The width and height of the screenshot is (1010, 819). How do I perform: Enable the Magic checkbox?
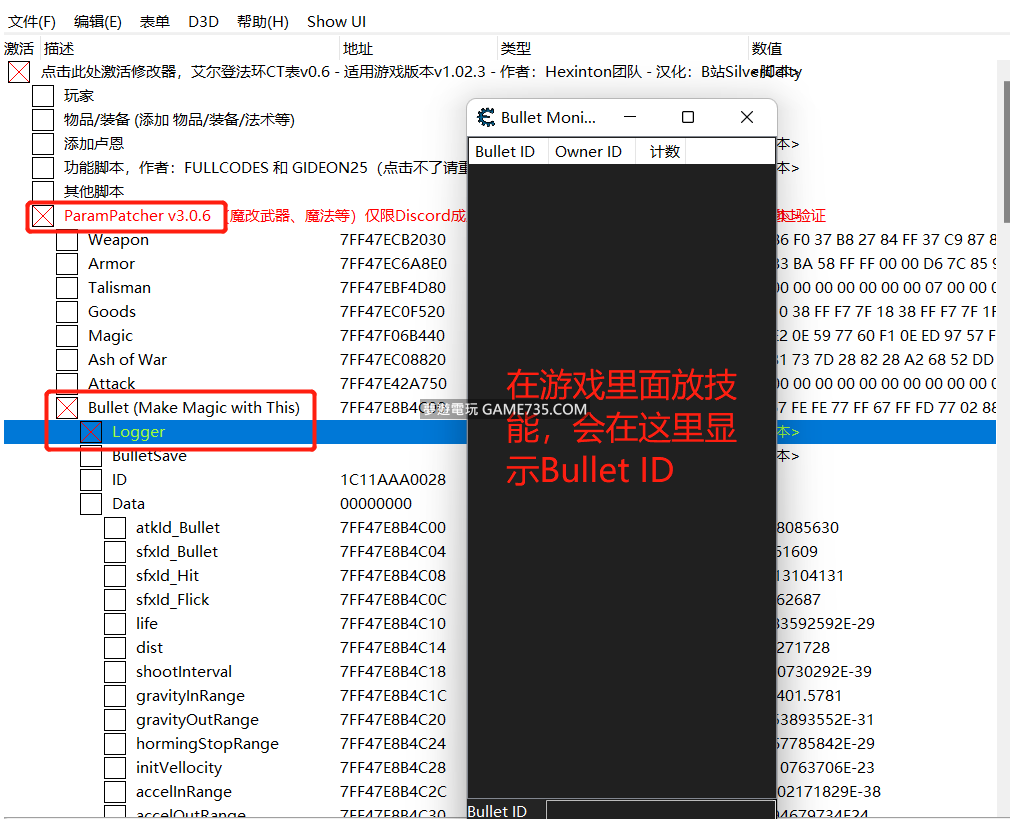click(67, 336)
